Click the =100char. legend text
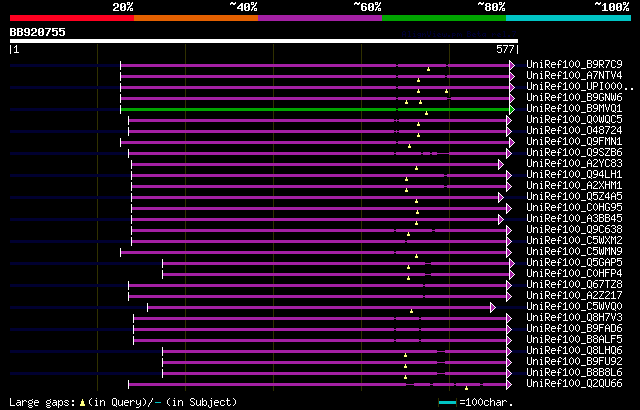Screen dimensions: 640x410 [x=486, y=403]
